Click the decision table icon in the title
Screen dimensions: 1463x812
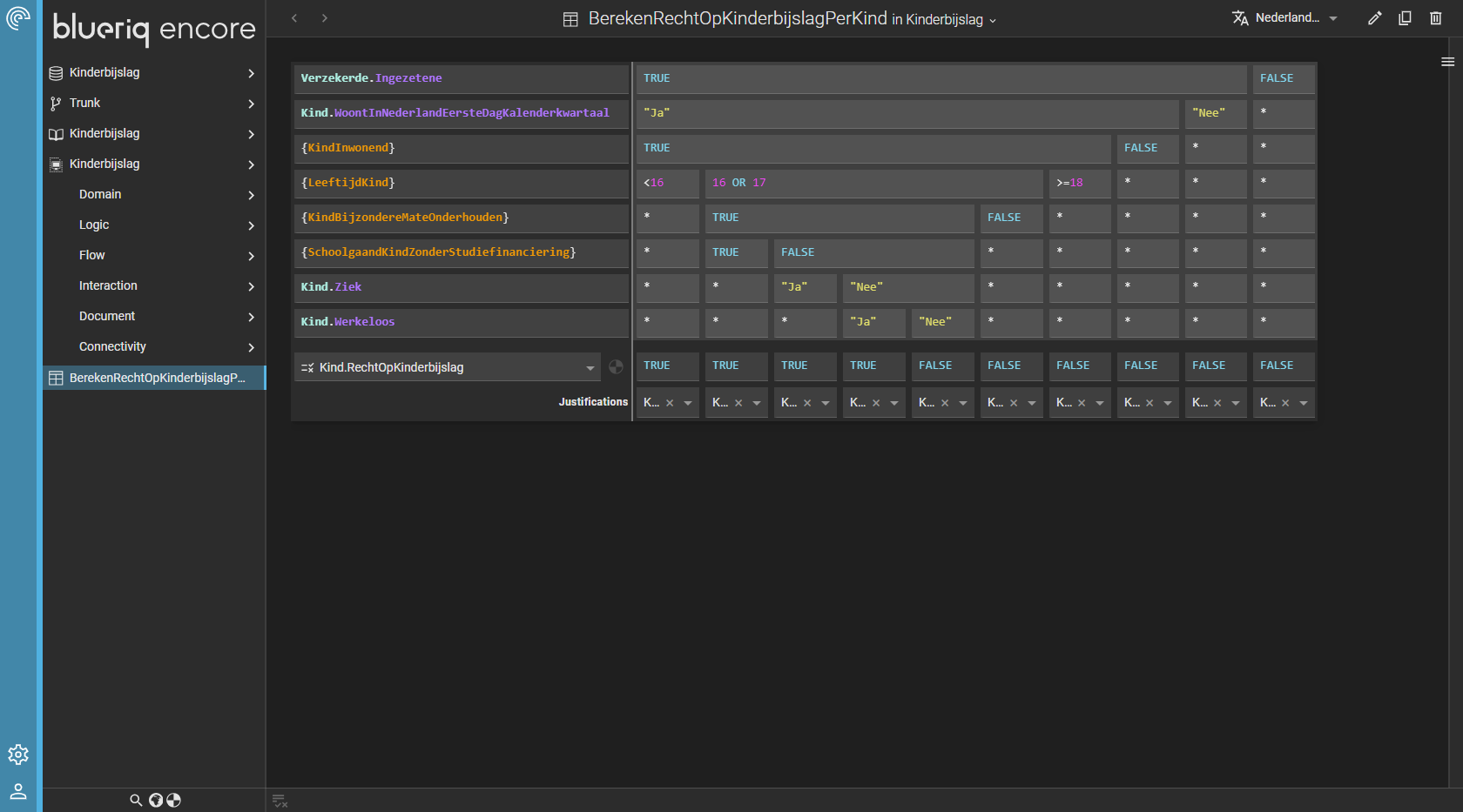tap(570, 19)
